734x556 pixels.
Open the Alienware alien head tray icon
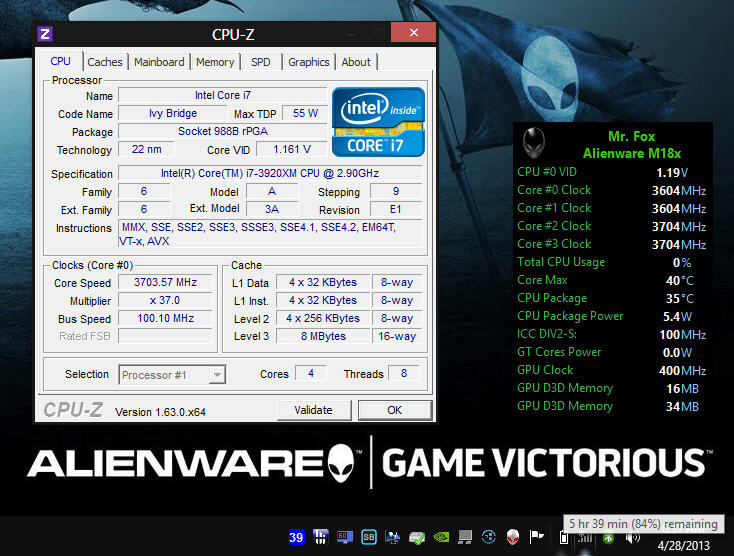513,537
